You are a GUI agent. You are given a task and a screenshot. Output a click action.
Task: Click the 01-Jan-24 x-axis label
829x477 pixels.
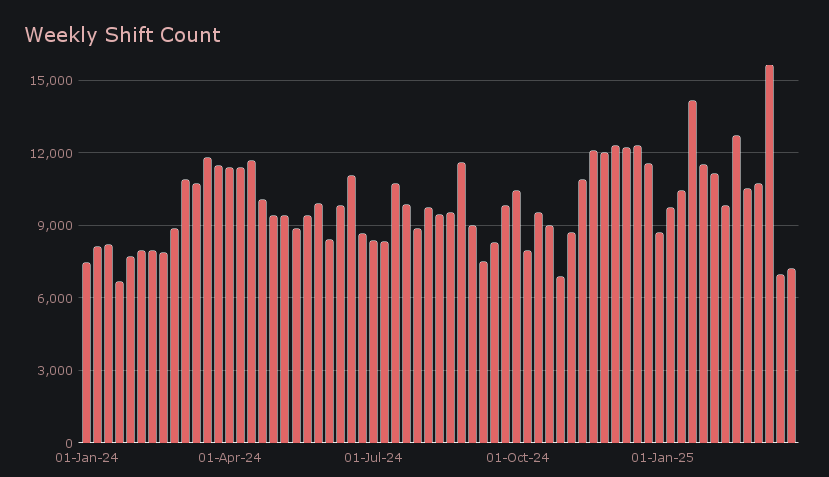pos(85,458)
